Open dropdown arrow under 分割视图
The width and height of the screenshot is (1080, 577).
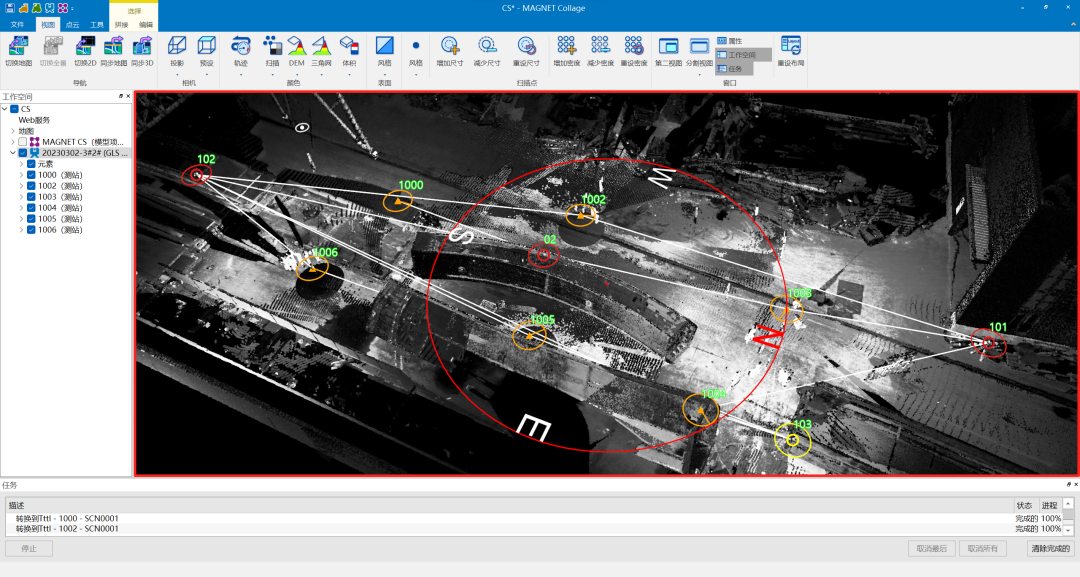point(699,74)
